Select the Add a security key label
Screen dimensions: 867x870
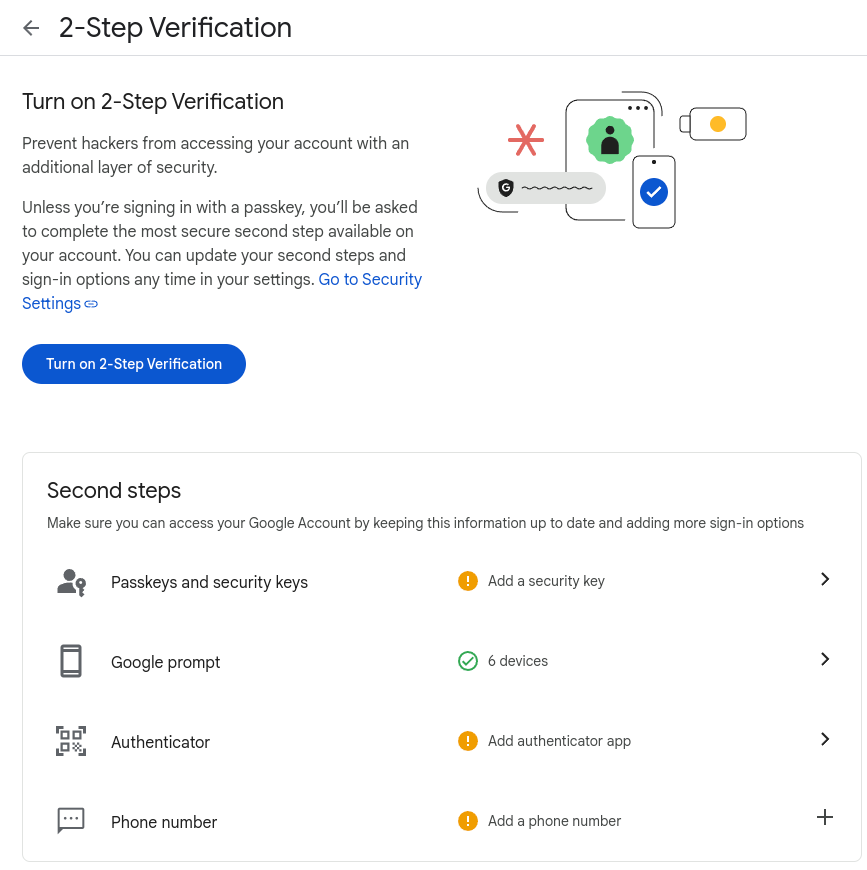(546, 581)
